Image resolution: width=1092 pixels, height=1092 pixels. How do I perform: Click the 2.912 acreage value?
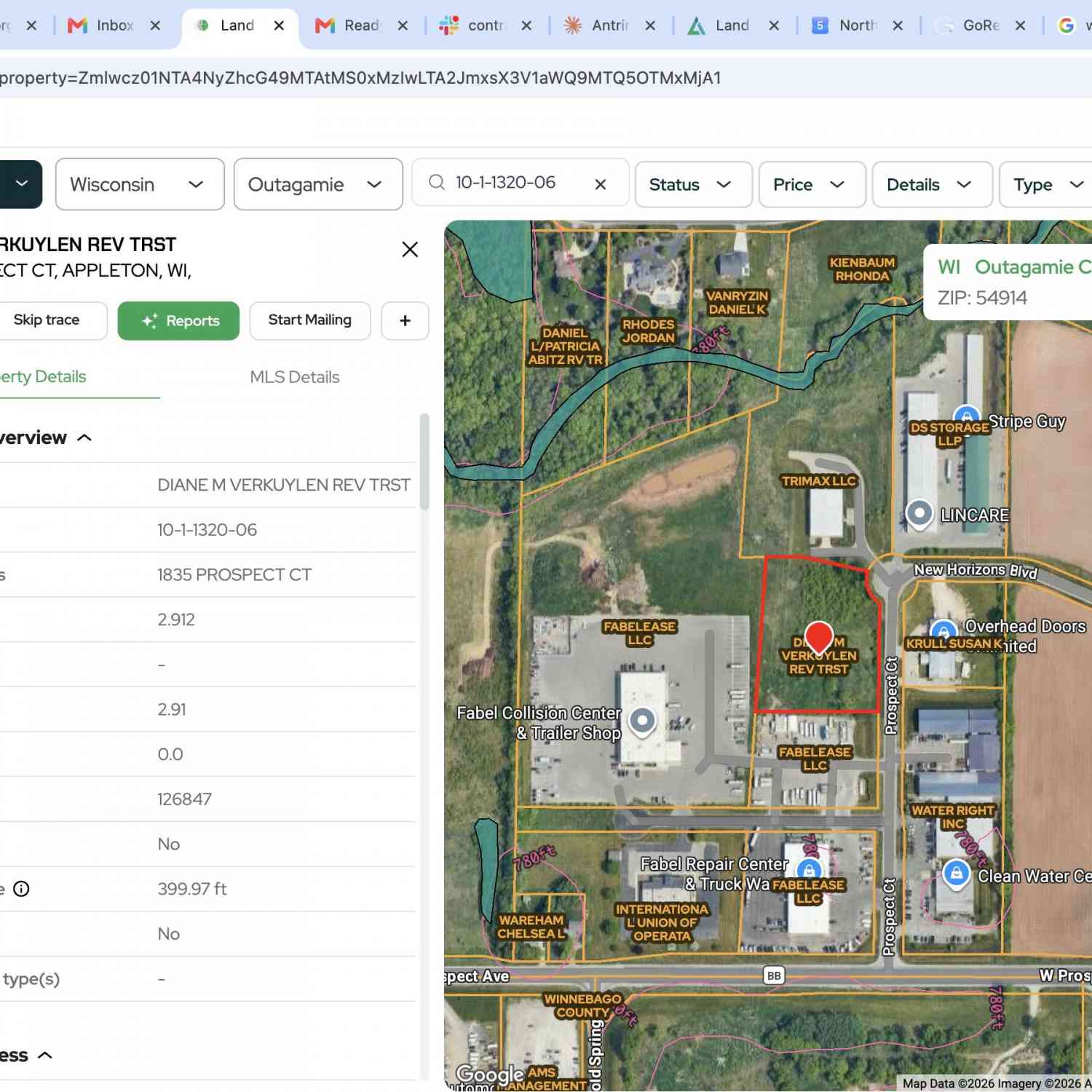pos(176,620)
